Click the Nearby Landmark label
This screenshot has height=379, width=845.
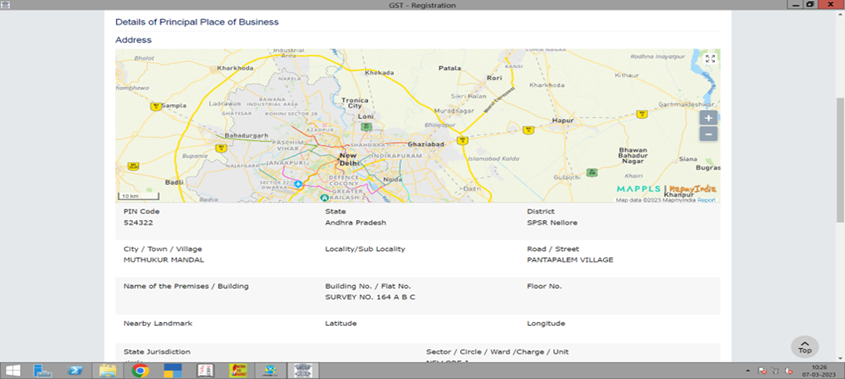pyautogui.click(x=158, y=323)
